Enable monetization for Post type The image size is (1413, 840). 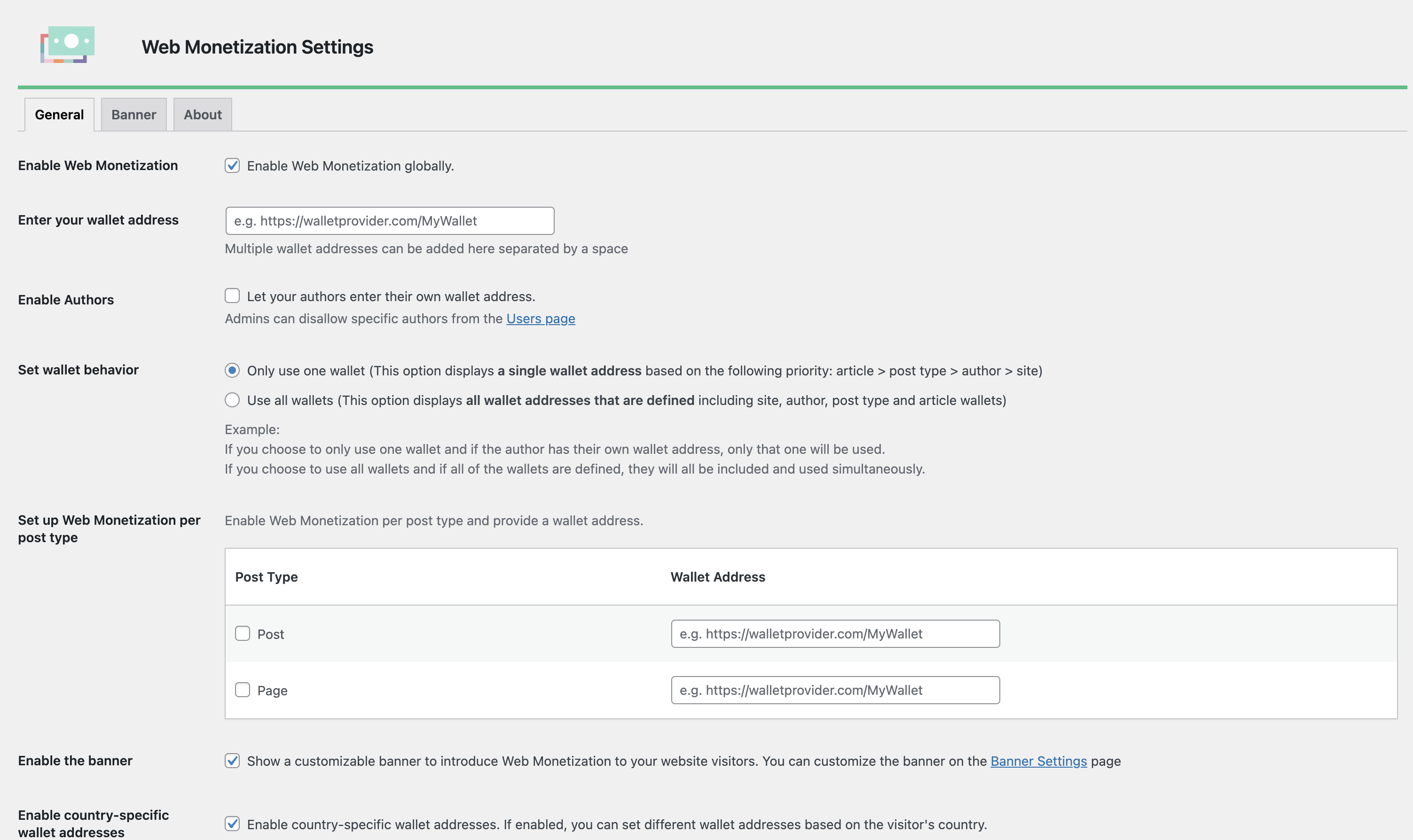(x=243, y=633)
